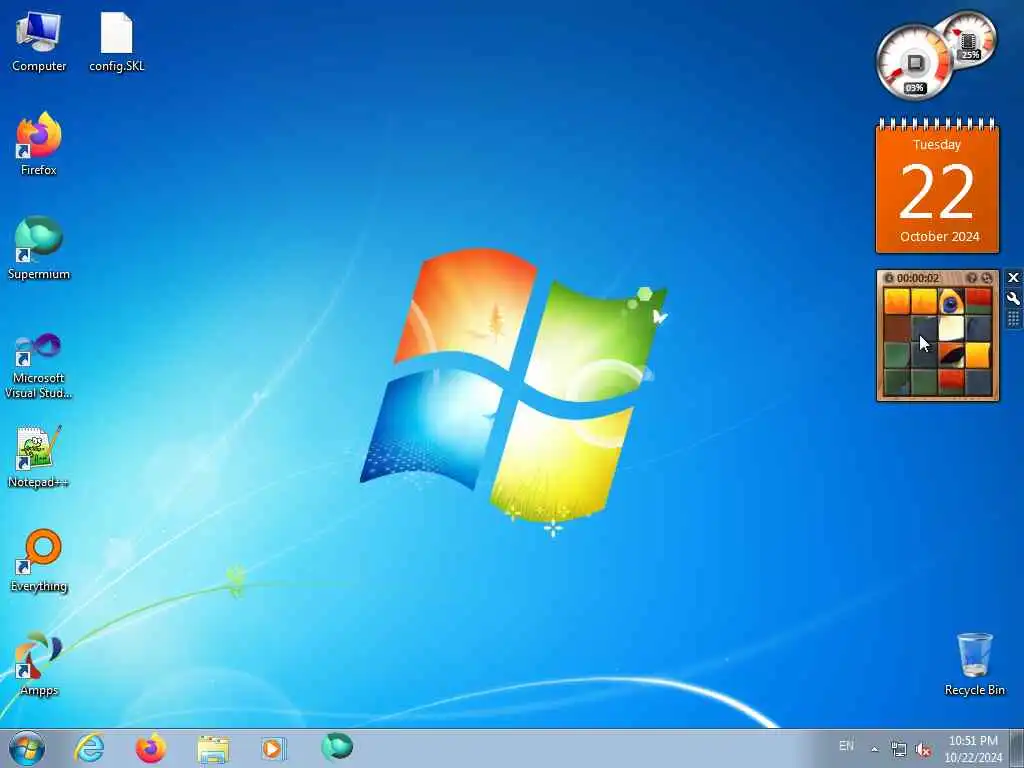Select the Microsoft Visual Studio desktop shortcut
Image resolution: width=1024 pixels, height=768 pixels.
39,366
